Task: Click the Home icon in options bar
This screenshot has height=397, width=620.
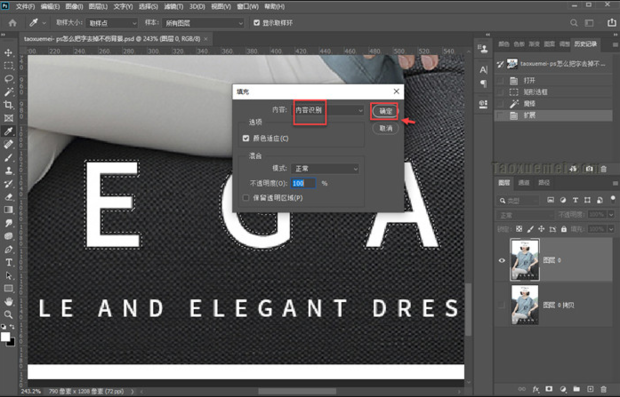Action: point(13,23)
